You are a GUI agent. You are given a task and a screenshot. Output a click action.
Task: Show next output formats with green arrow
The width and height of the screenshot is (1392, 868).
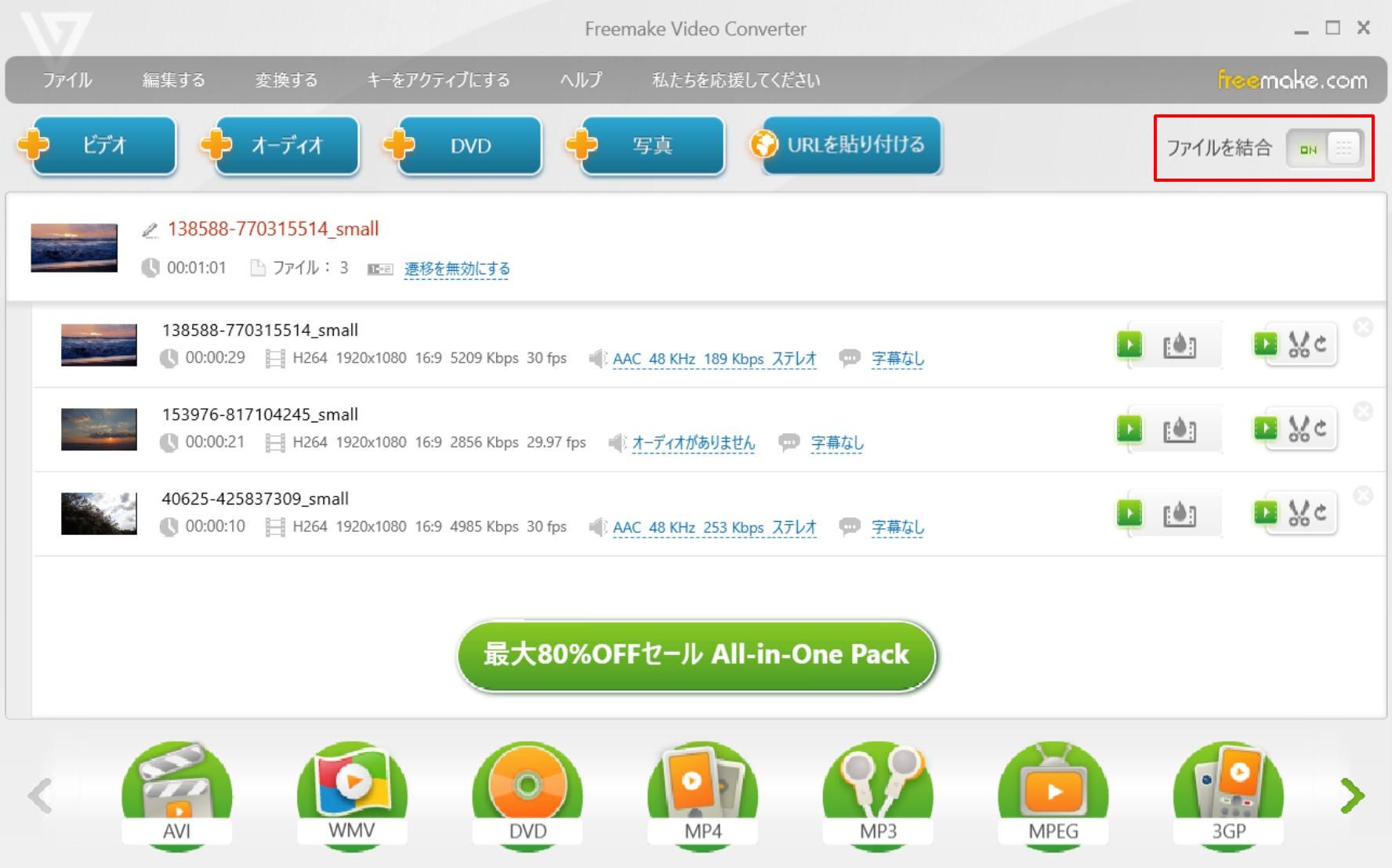coord(1352,796)
